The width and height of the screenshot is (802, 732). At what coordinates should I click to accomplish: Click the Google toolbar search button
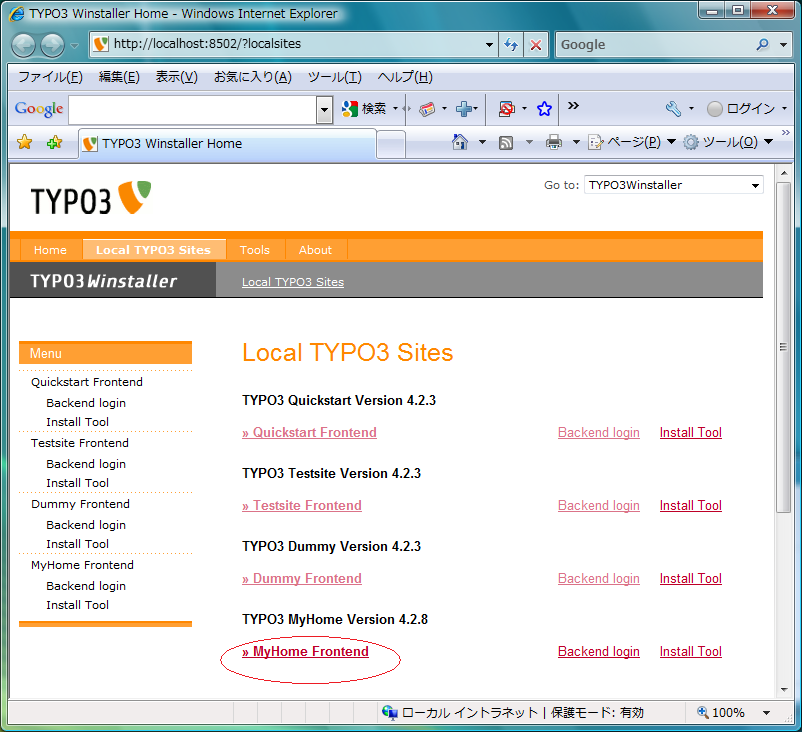[x=364, y=108]
